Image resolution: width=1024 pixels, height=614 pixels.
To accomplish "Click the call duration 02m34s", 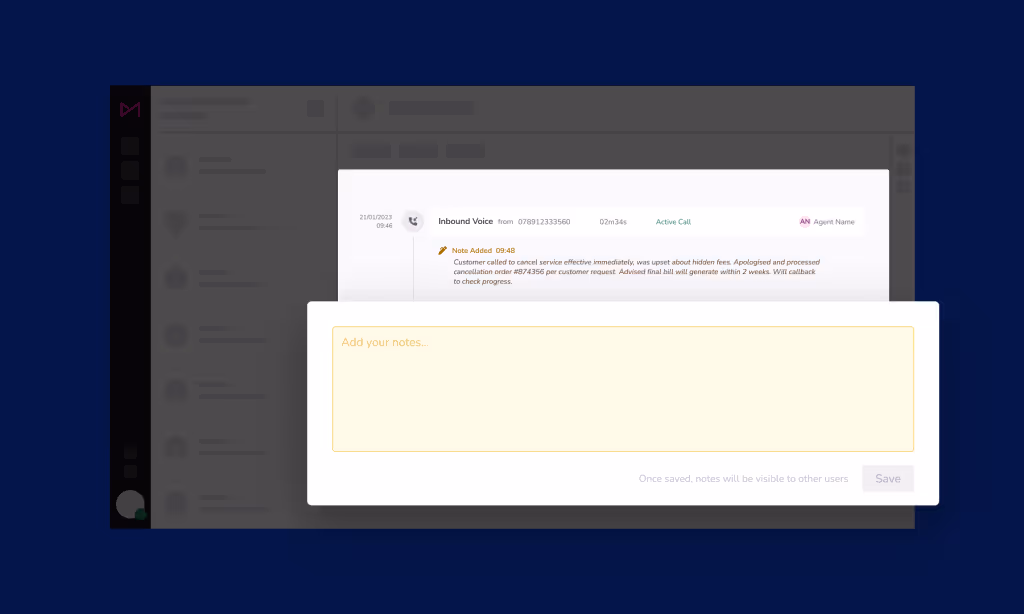I will point(613,222).
